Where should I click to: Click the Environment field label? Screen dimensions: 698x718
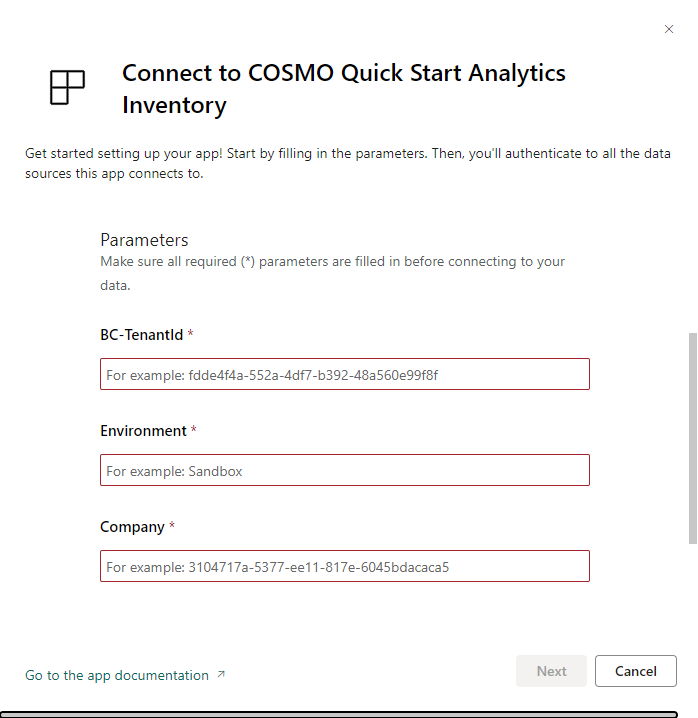tap(143, 431)
